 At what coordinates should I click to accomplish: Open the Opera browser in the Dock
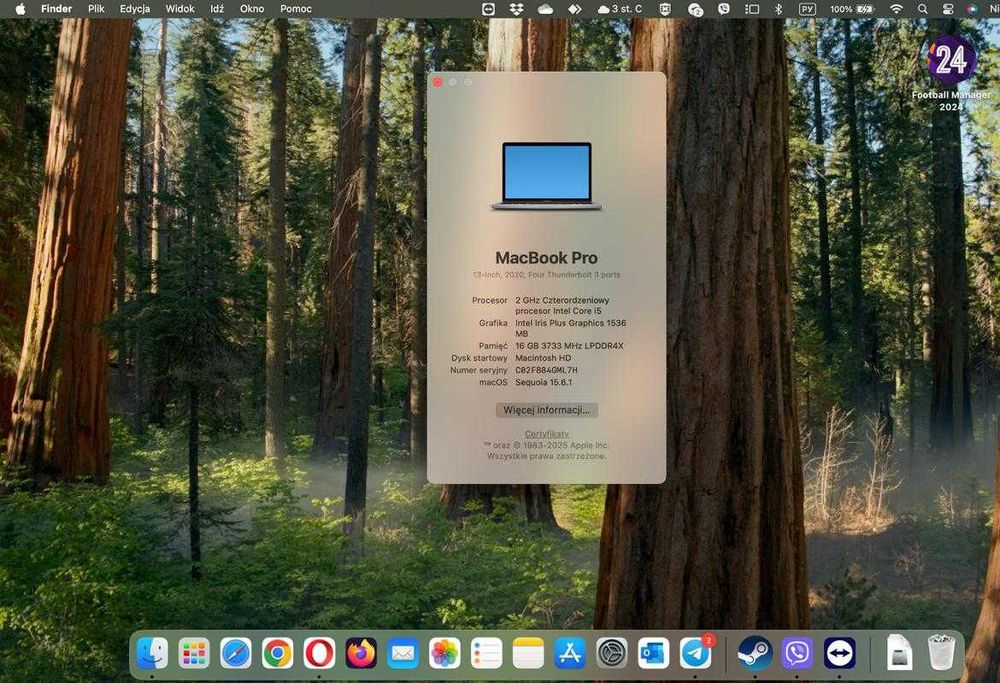tap(320, 654)
